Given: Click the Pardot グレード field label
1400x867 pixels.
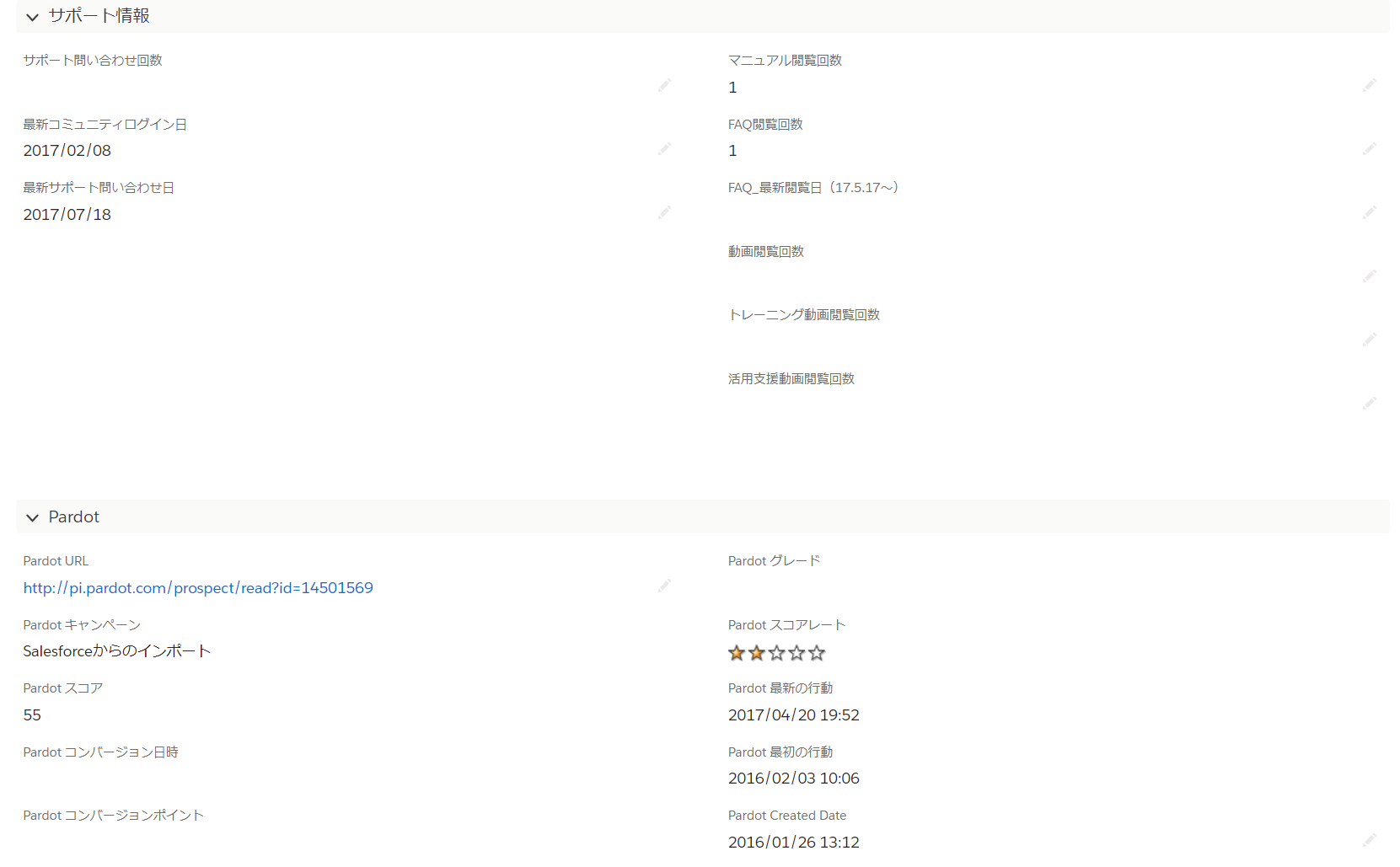Looking at the screenshot, I should [774, 561].
